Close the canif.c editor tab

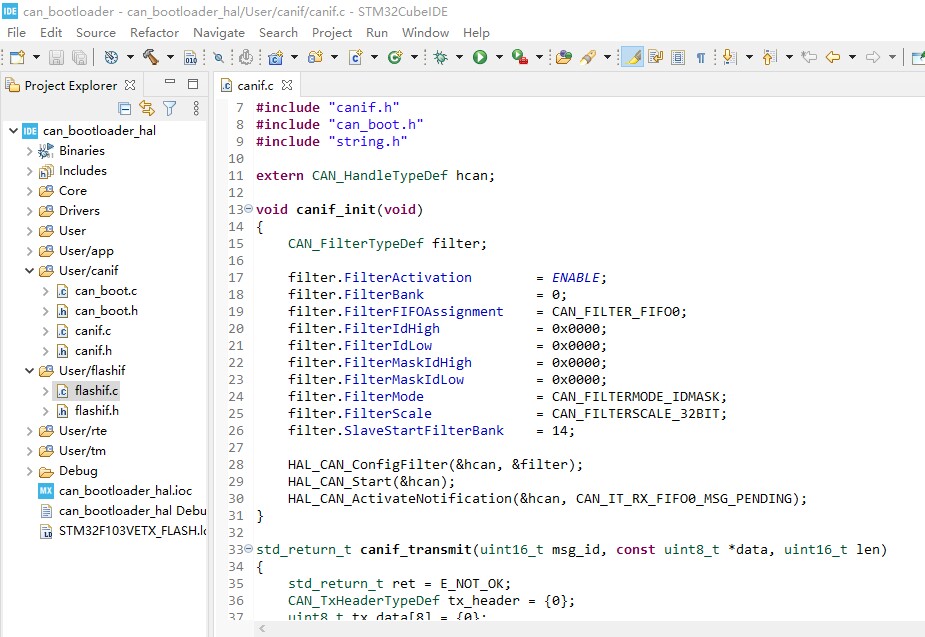pyautogui.click(x=287, y=85)
